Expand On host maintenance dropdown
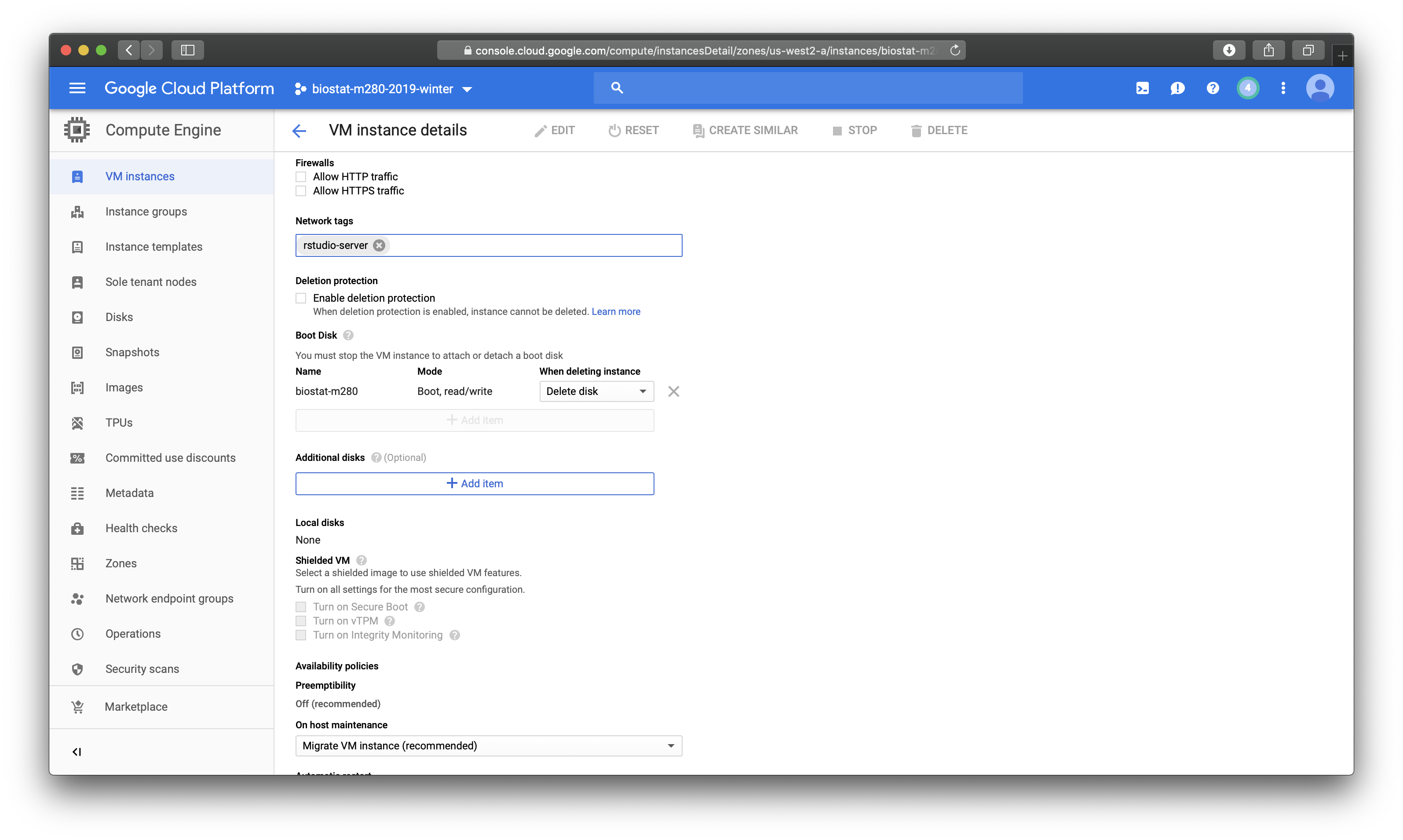 (489, 745)
